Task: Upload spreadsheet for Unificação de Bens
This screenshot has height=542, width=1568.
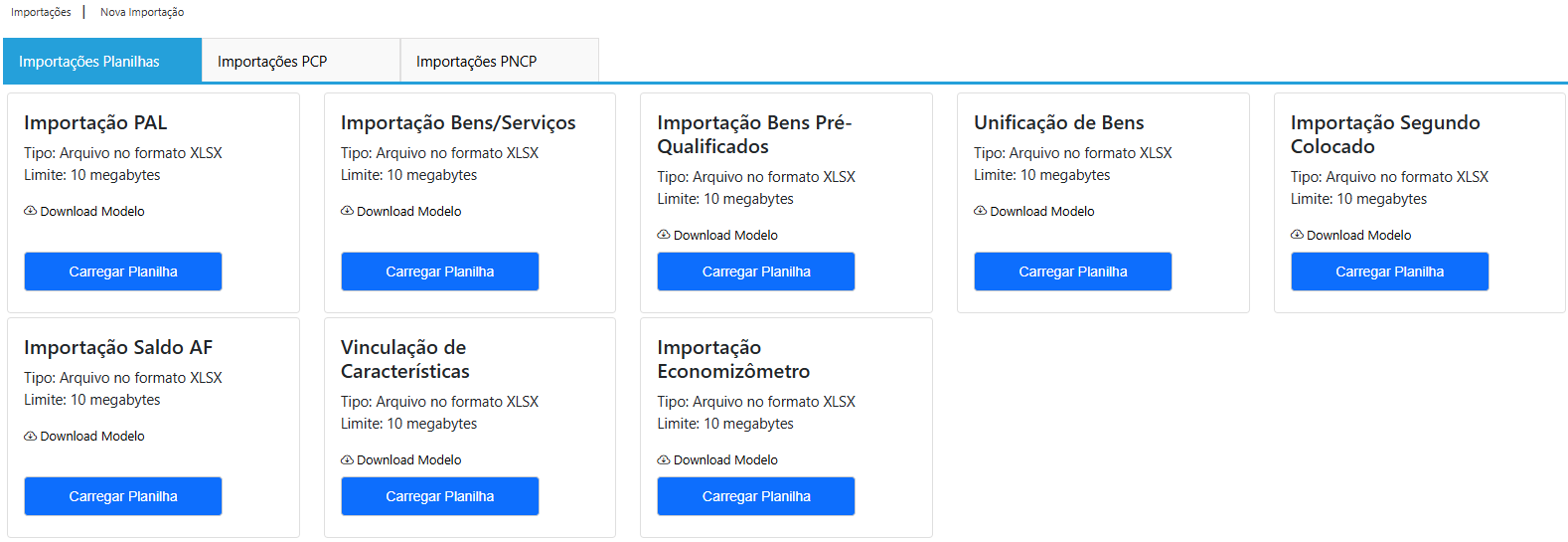Action: (x=1072, y=271)
